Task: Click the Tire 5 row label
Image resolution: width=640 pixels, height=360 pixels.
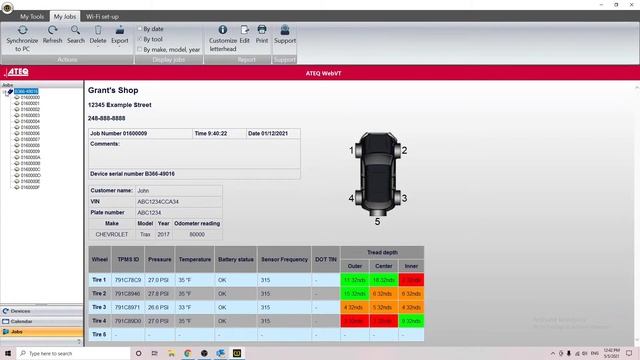Action: [x=100, y=334]
